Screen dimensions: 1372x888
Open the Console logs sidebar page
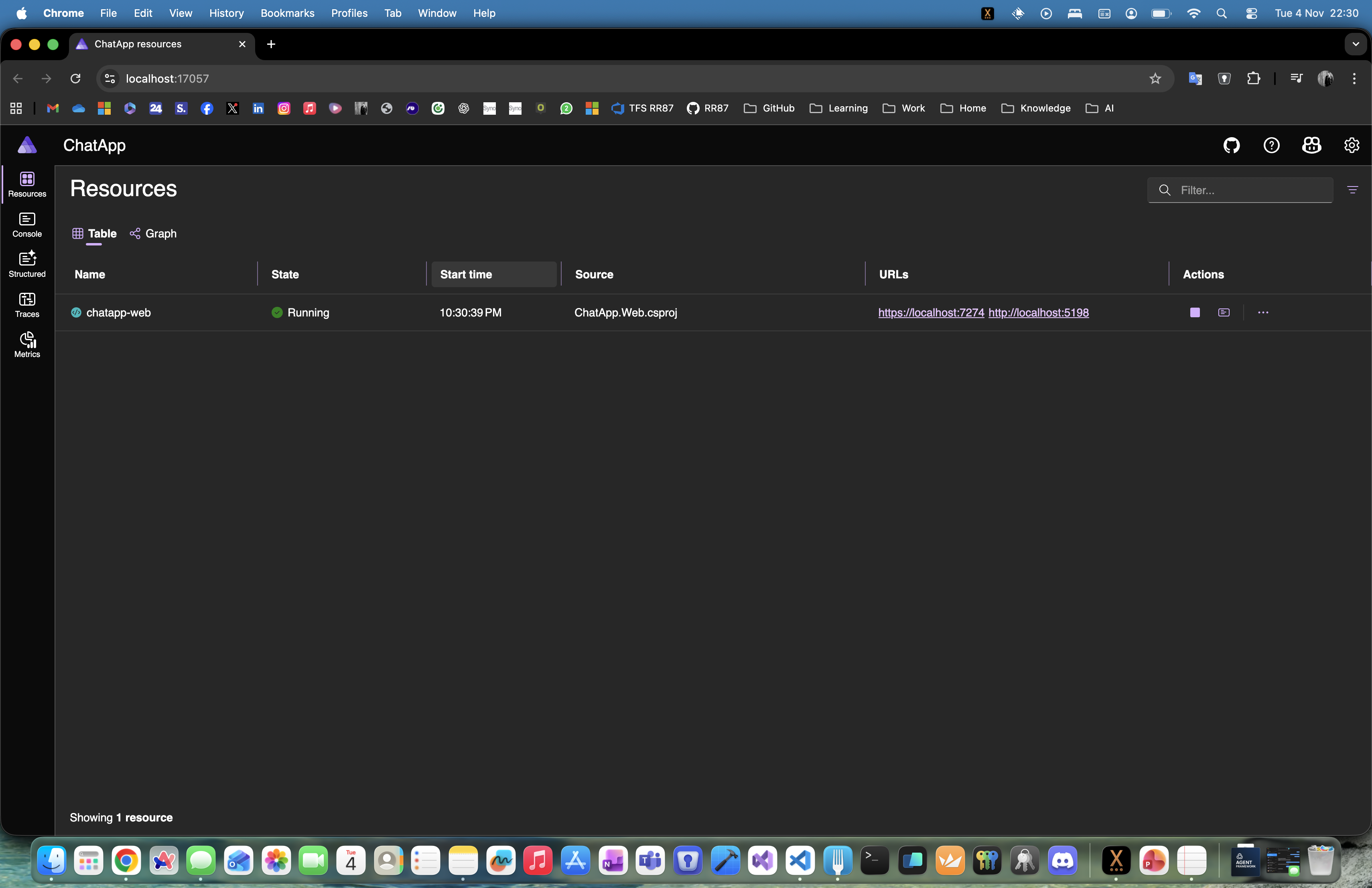coord(27,224)
